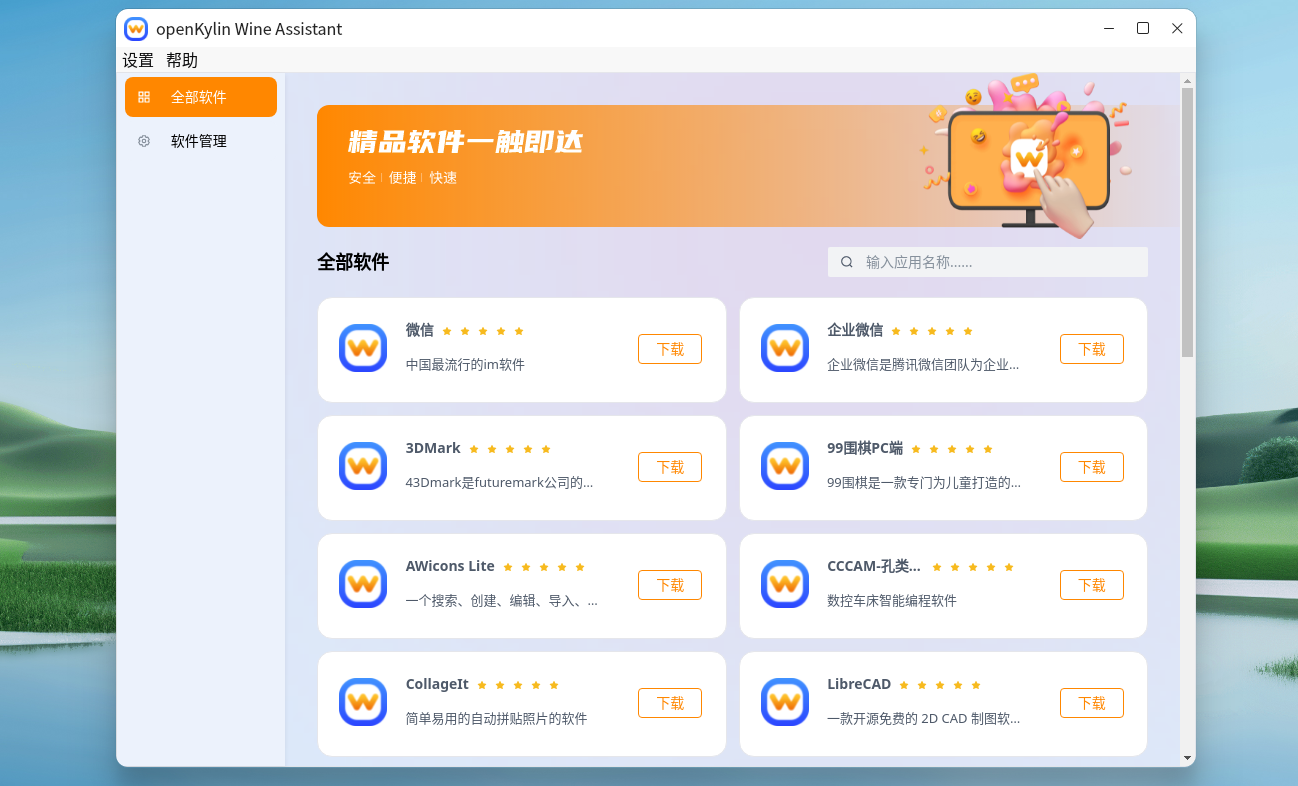Focus the 输入应用名称 search field
1298x786 pixels.
coord(987,262)
